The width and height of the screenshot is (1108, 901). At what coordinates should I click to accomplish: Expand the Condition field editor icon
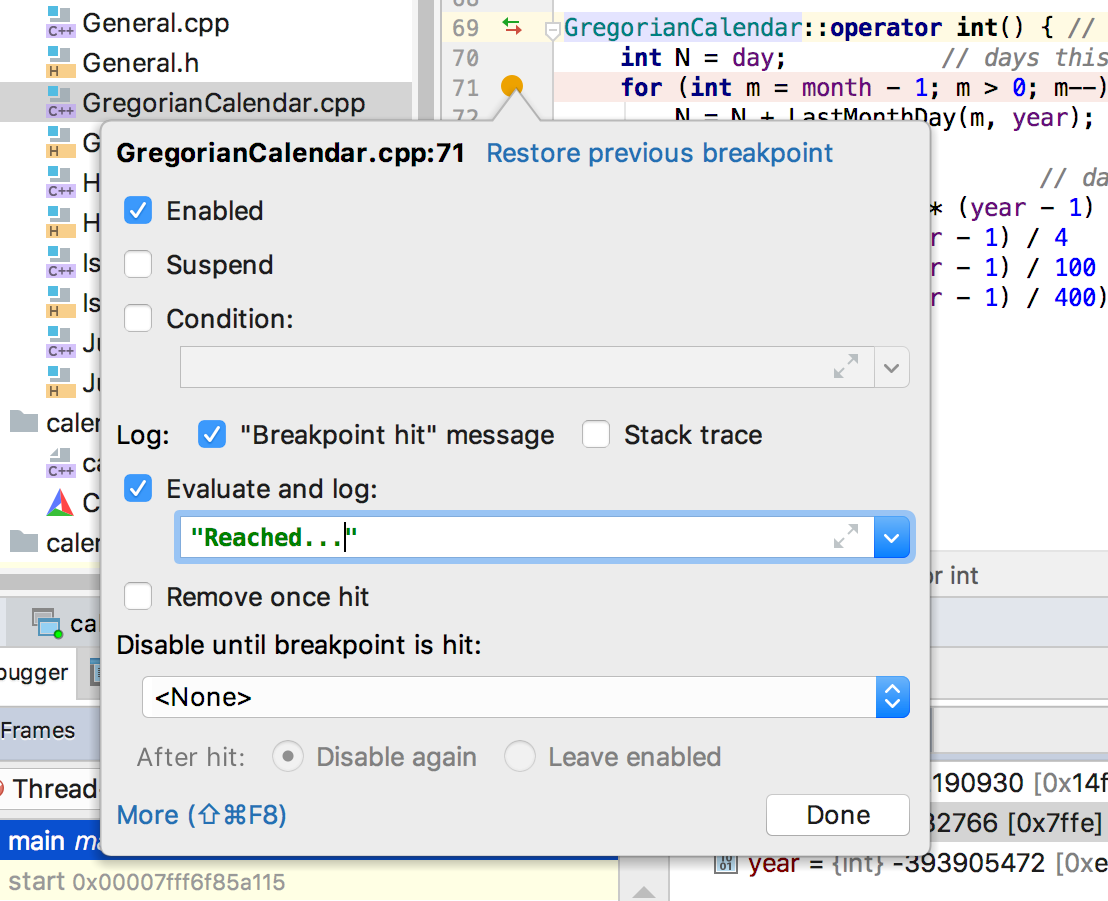(x=846, y=367)
